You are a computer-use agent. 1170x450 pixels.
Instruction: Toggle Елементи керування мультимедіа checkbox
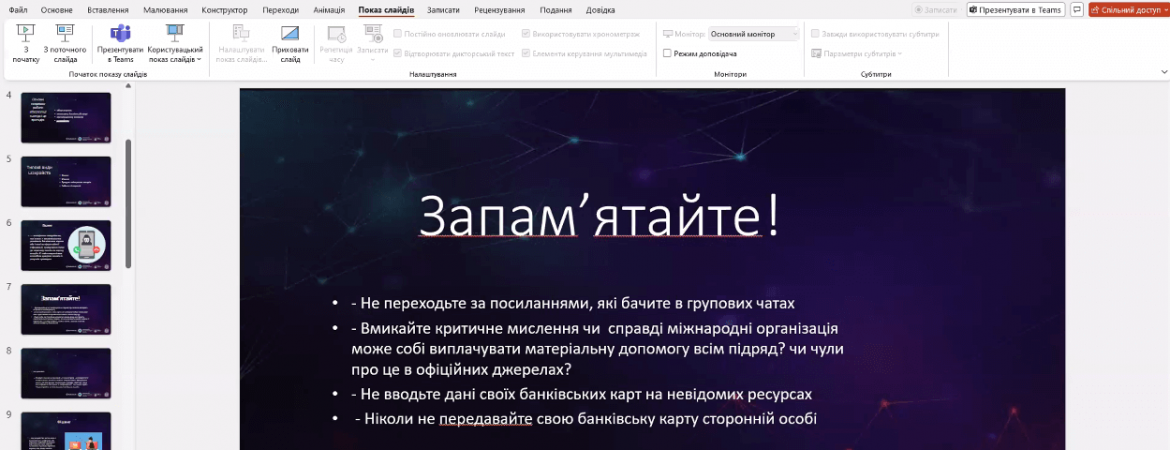tap(526, 54)
